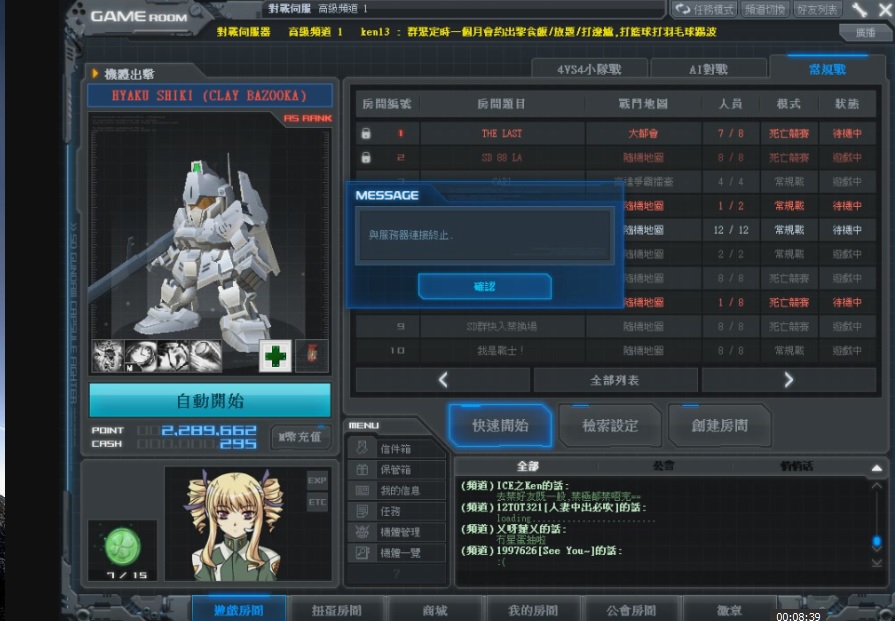
Task: Click the HYAKU SHIKI (CLAY BAZOOKA) title bar
Action: pos(209,95)
